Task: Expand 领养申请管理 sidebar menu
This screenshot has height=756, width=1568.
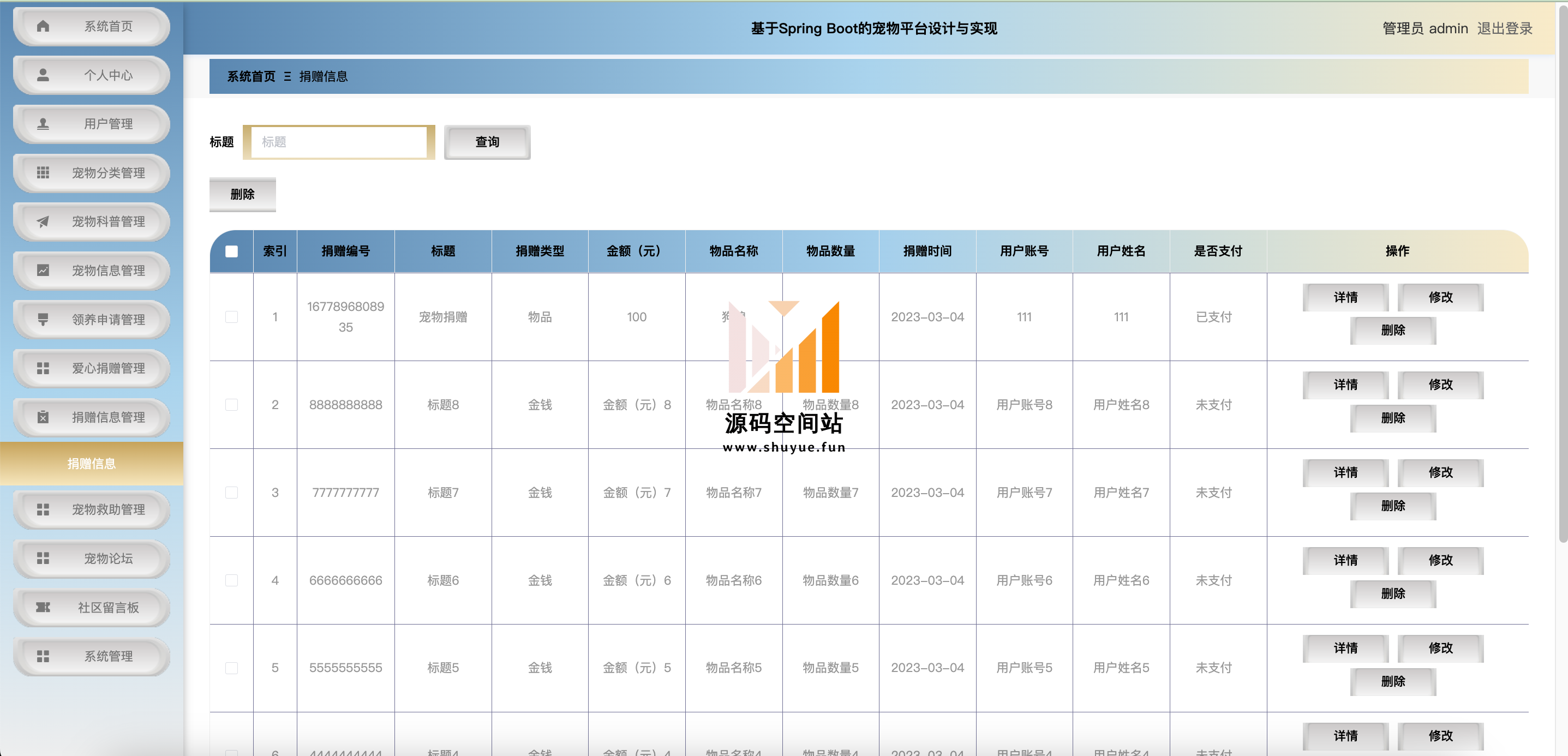Action: coord(91,320)
